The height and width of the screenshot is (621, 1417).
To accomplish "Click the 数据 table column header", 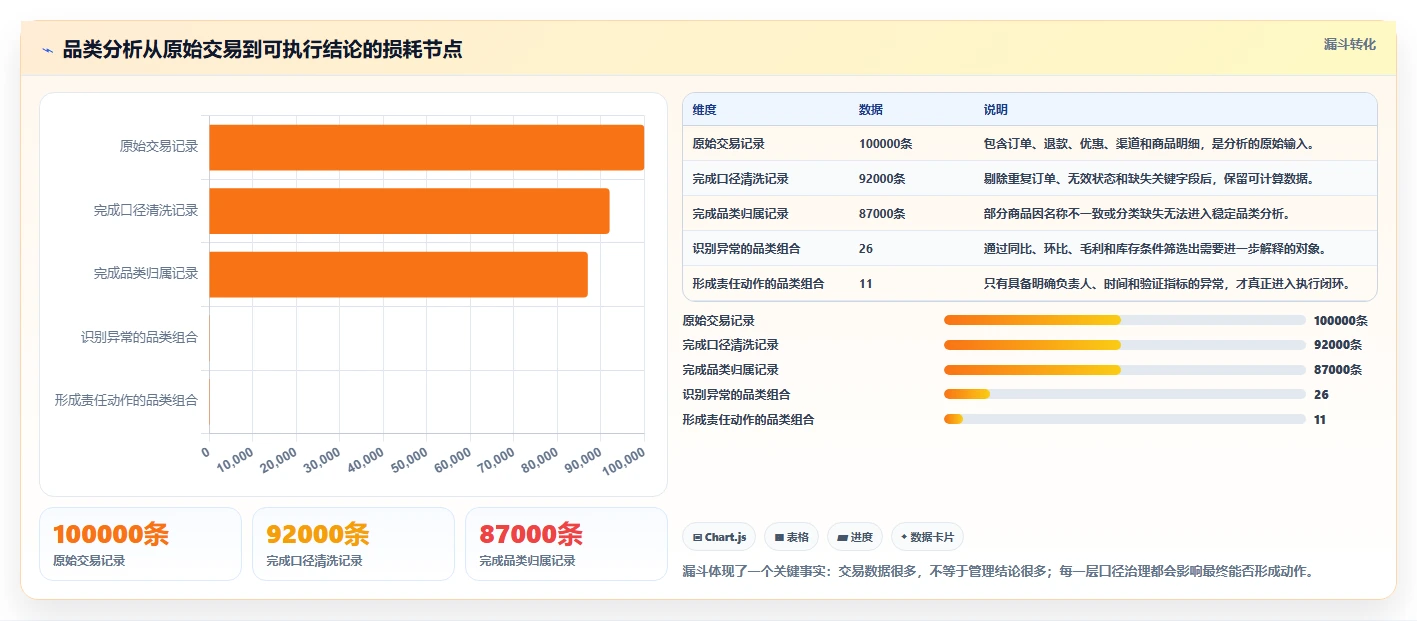I will pos(870,110).
